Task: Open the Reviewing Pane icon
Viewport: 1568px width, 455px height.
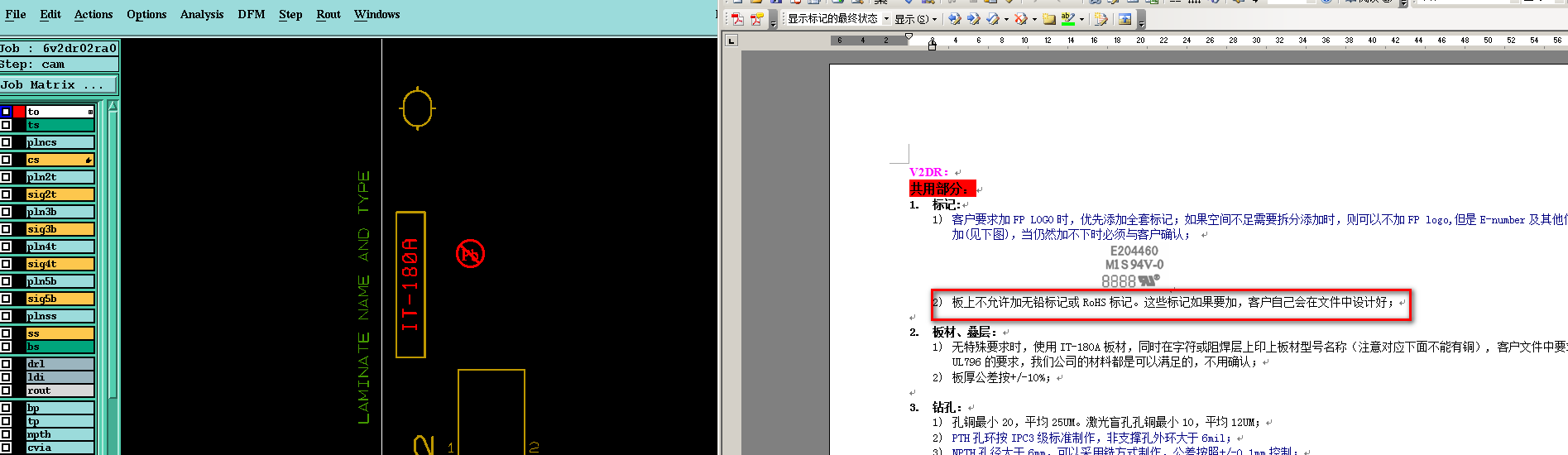Action: point(1124,18)
